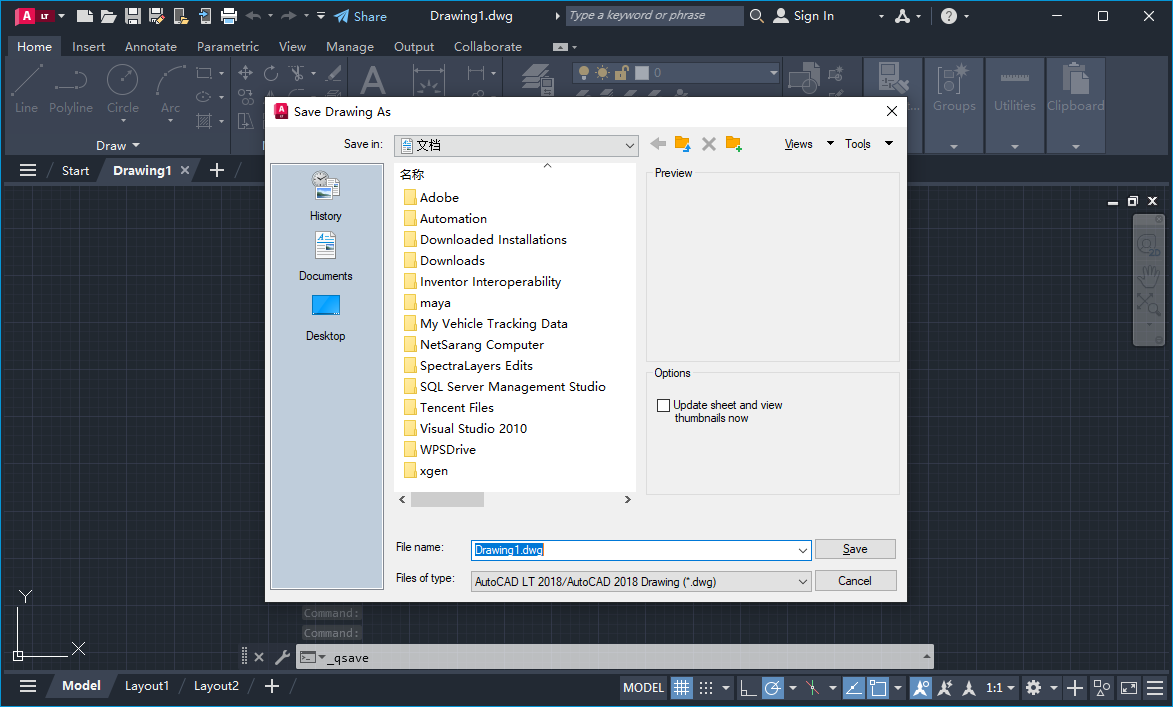This screenshot has height=707, width=1173.
Task: Switch to the Insert ribbon tab
Action: [88, 46]
